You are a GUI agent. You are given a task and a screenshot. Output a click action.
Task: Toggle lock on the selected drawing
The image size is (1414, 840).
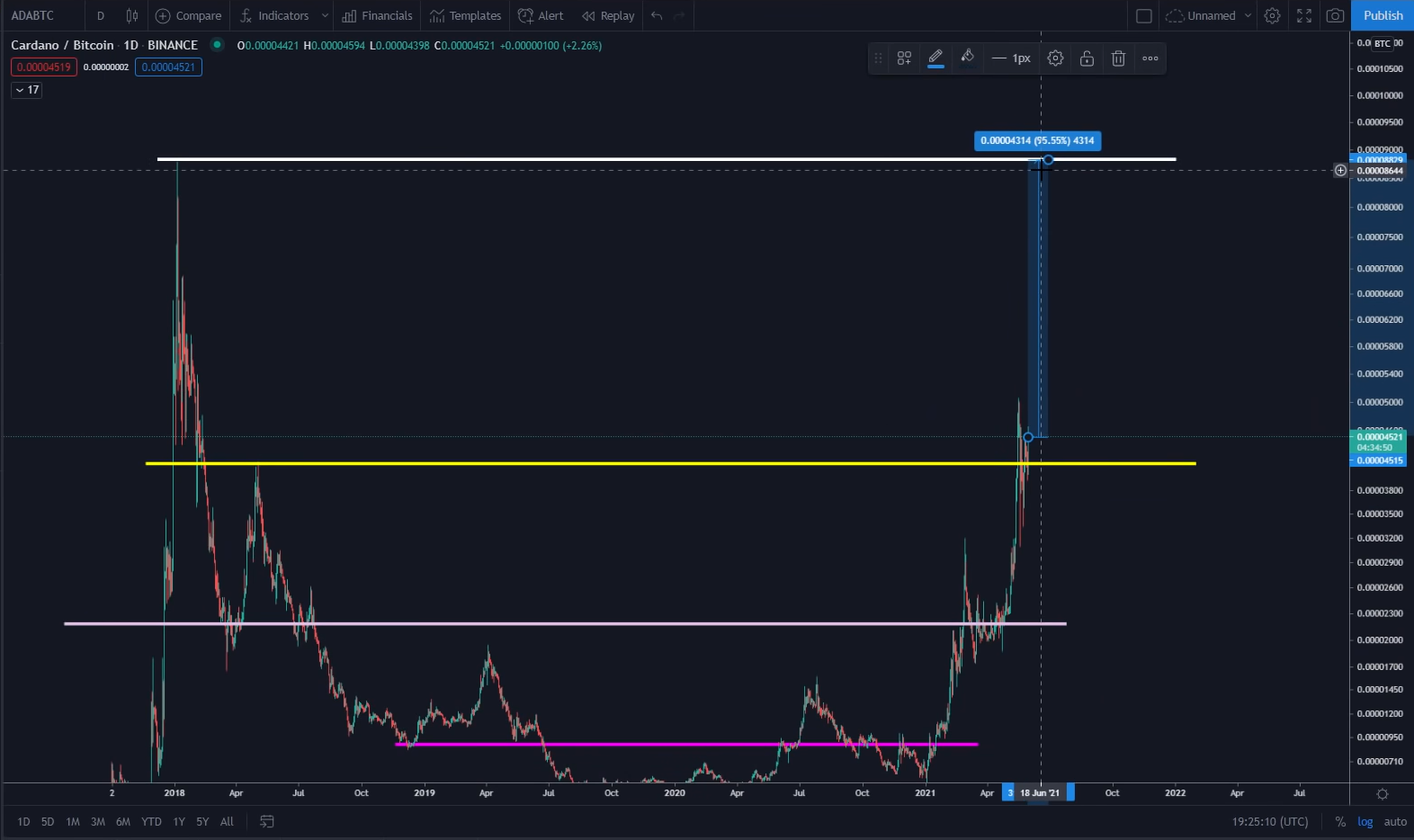click(x=1087, y=58)
